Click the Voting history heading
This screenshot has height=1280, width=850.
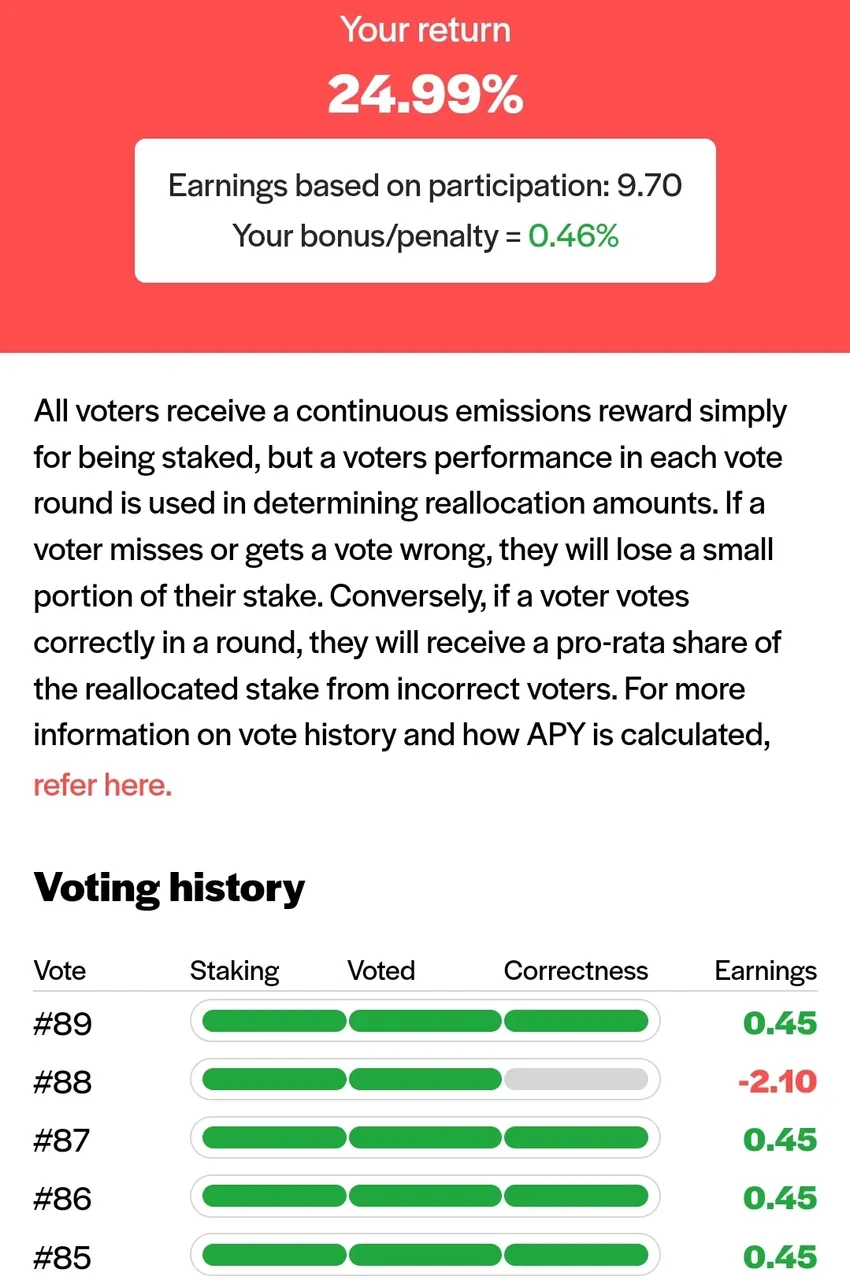tap(169, 888)
